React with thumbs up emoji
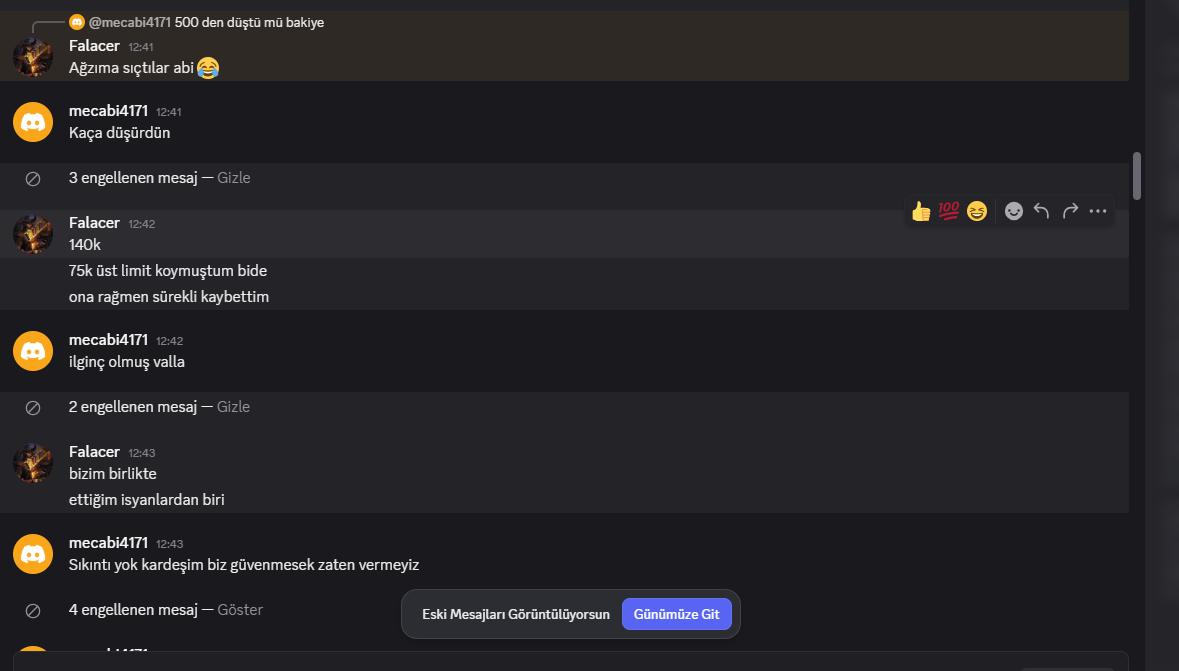The image size is (1179, 671). click(x=921, y=211)
